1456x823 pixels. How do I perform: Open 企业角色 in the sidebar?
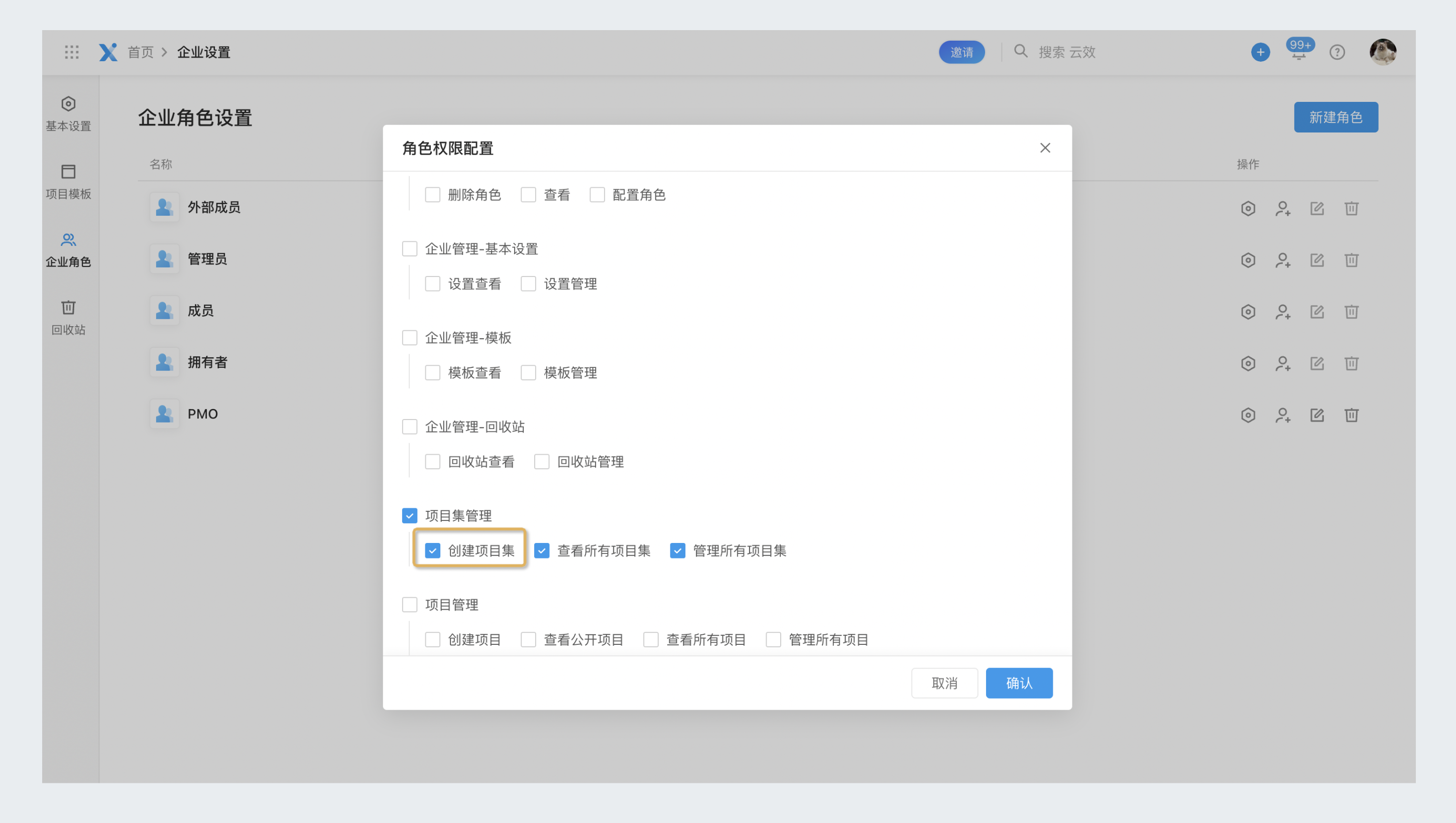pyautogui.click(x=68, y=249)
